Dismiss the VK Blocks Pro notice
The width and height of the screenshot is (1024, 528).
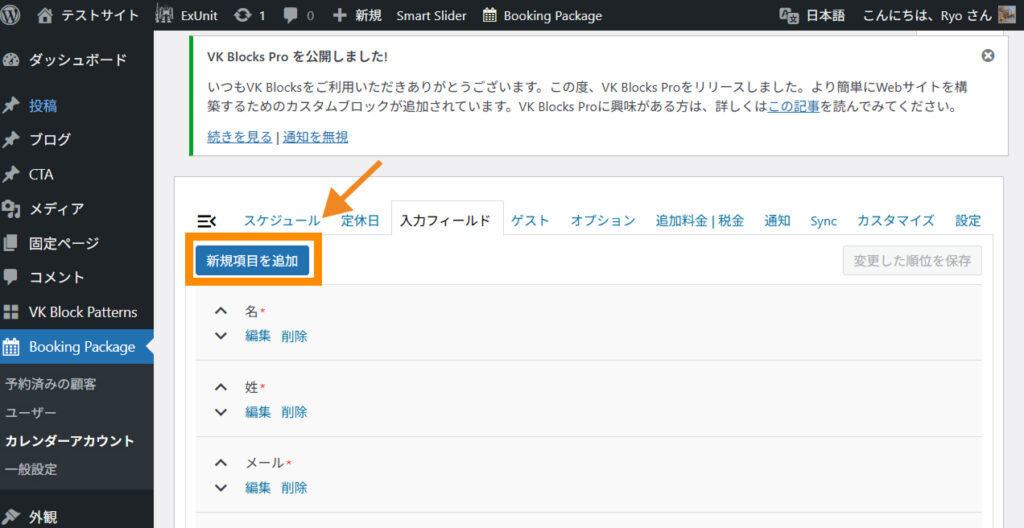click(x=988, y=56)
